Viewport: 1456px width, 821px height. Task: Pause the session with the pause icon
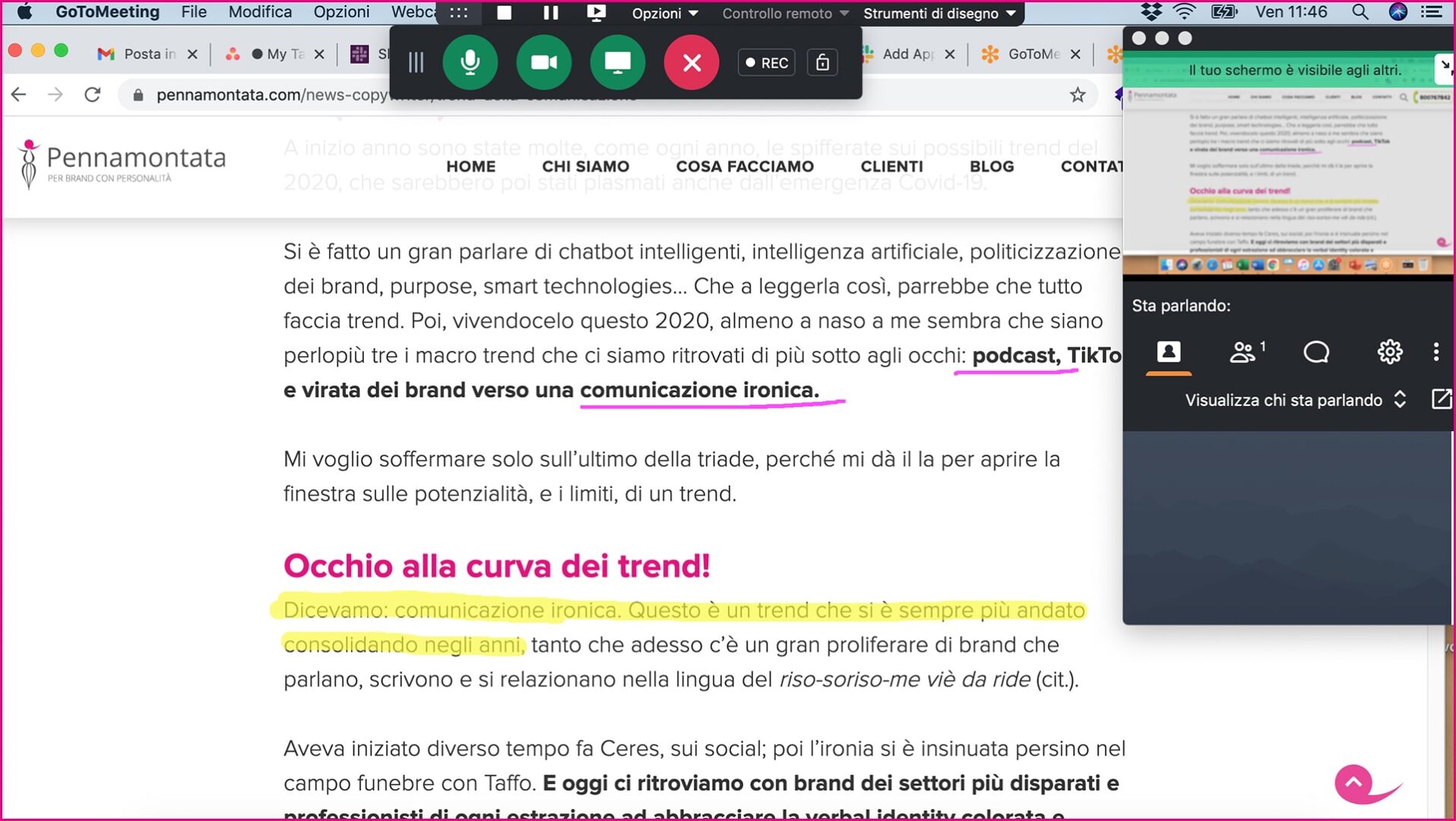[x=550, y=12]
